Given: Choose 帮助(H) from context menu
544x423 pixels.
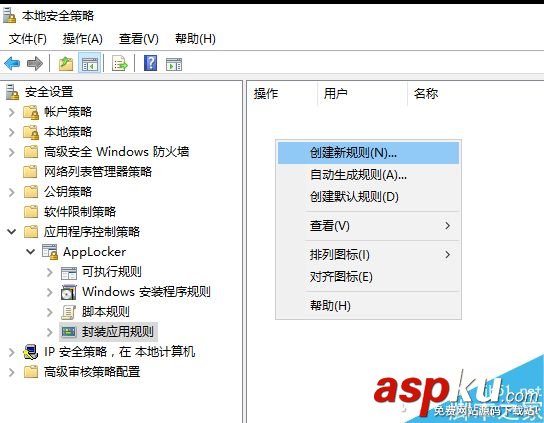Looking at the screenshot, I should coord(368,305).
